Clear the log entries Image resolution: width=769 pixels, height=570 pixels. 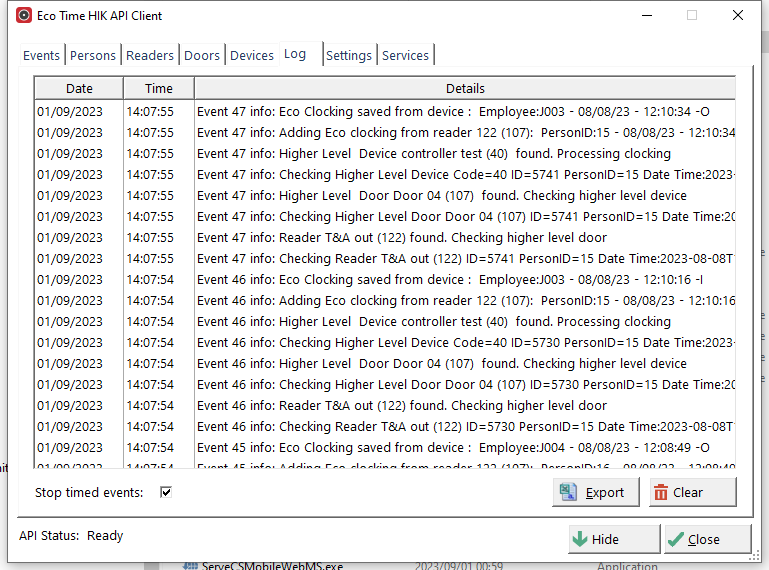click(691, 492)
